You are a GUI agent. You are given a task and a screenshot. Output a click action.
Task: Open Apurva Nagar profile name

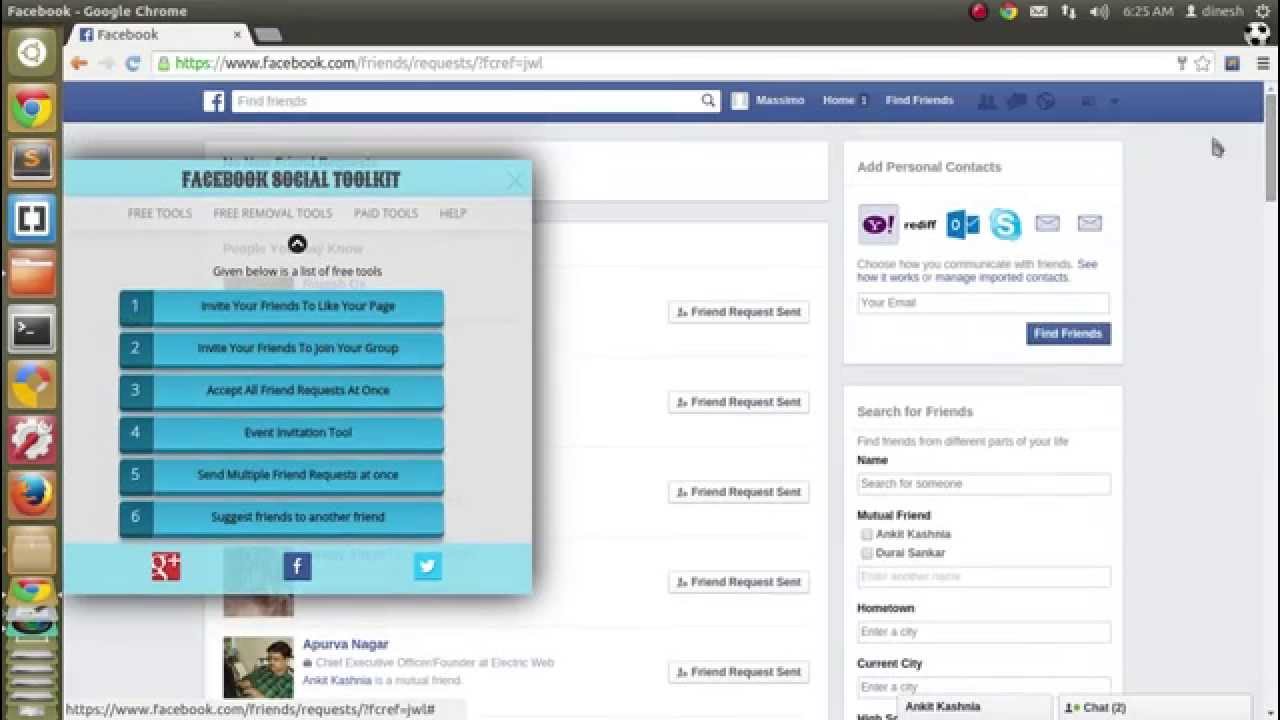[x=345, y=644]
